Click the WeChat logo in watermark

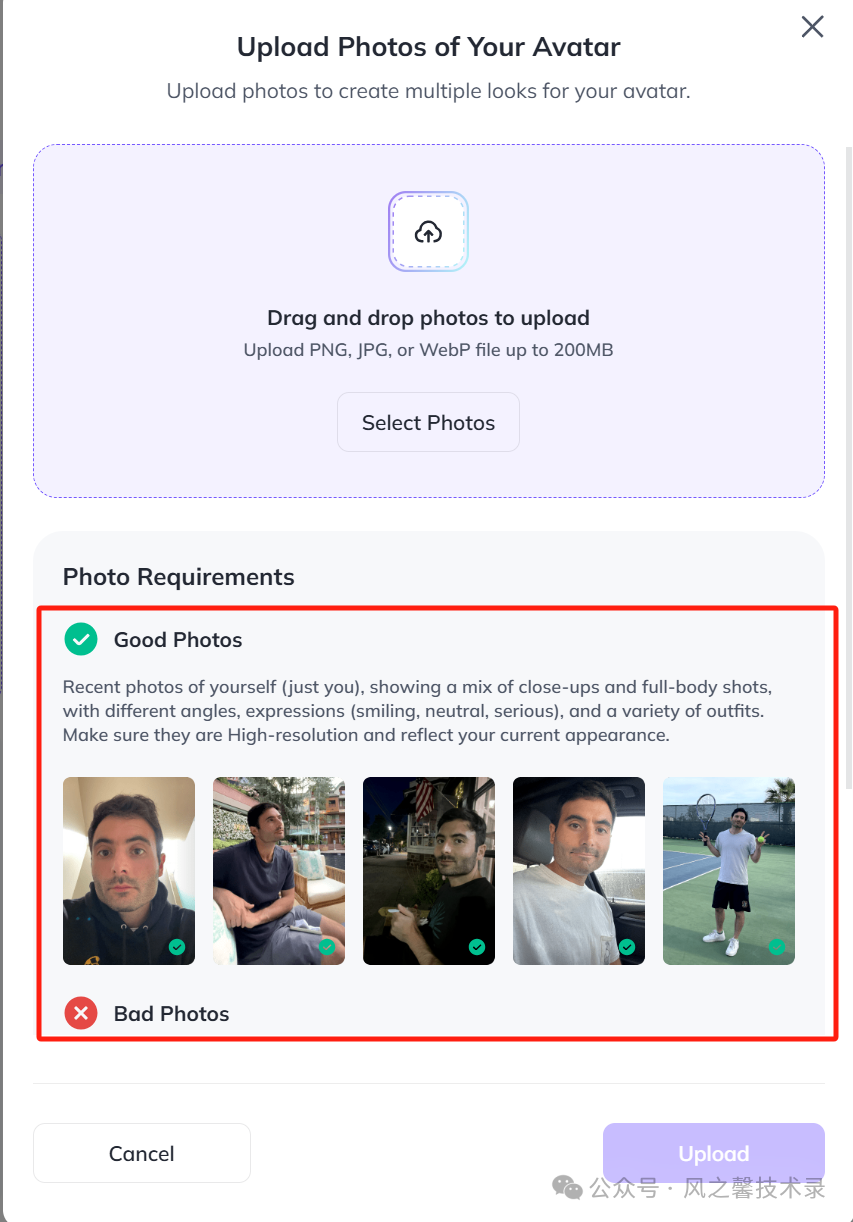(567, 1188)
